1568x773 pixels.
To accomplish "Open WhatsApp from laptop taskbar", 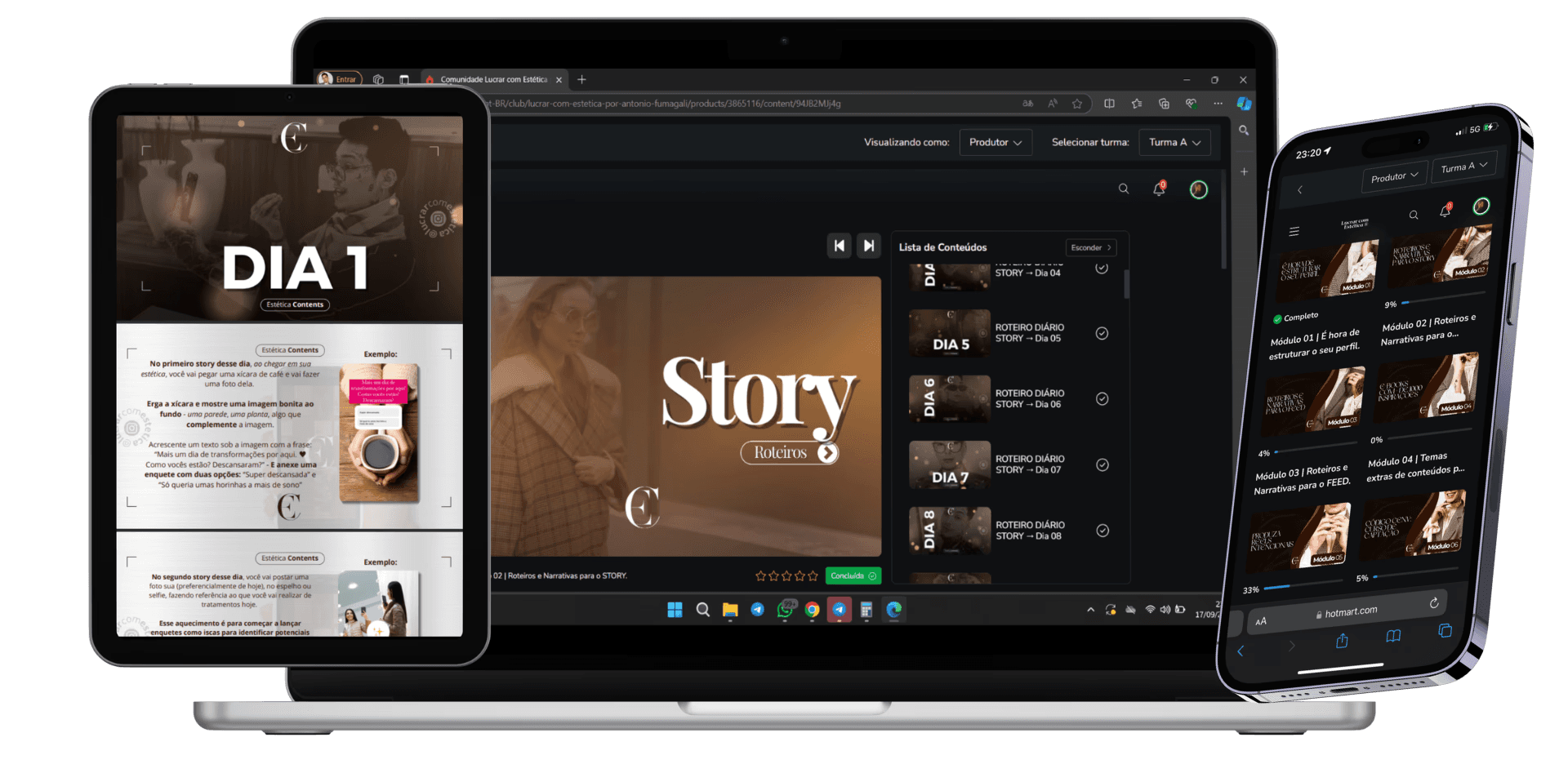I will tap(786, 609).
